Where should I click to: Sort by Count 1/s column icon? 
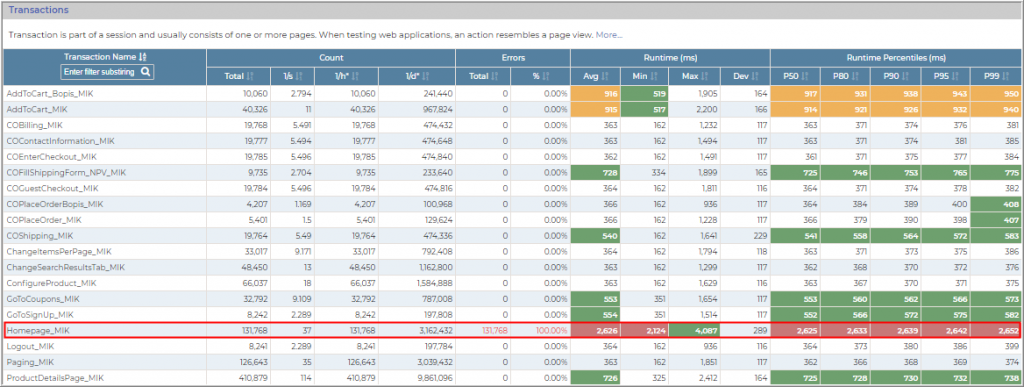pyautogui.click(x=298, y=76)
